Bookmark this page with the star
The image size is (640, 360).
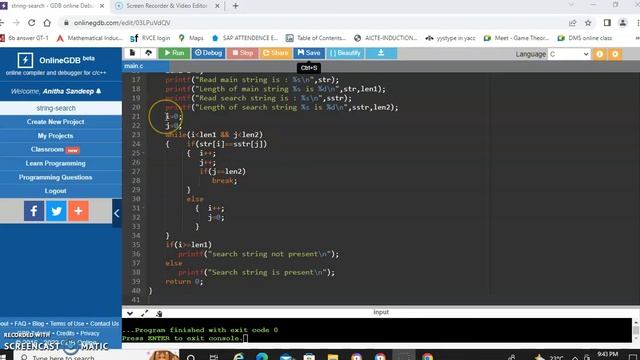(x=588, y=23)
